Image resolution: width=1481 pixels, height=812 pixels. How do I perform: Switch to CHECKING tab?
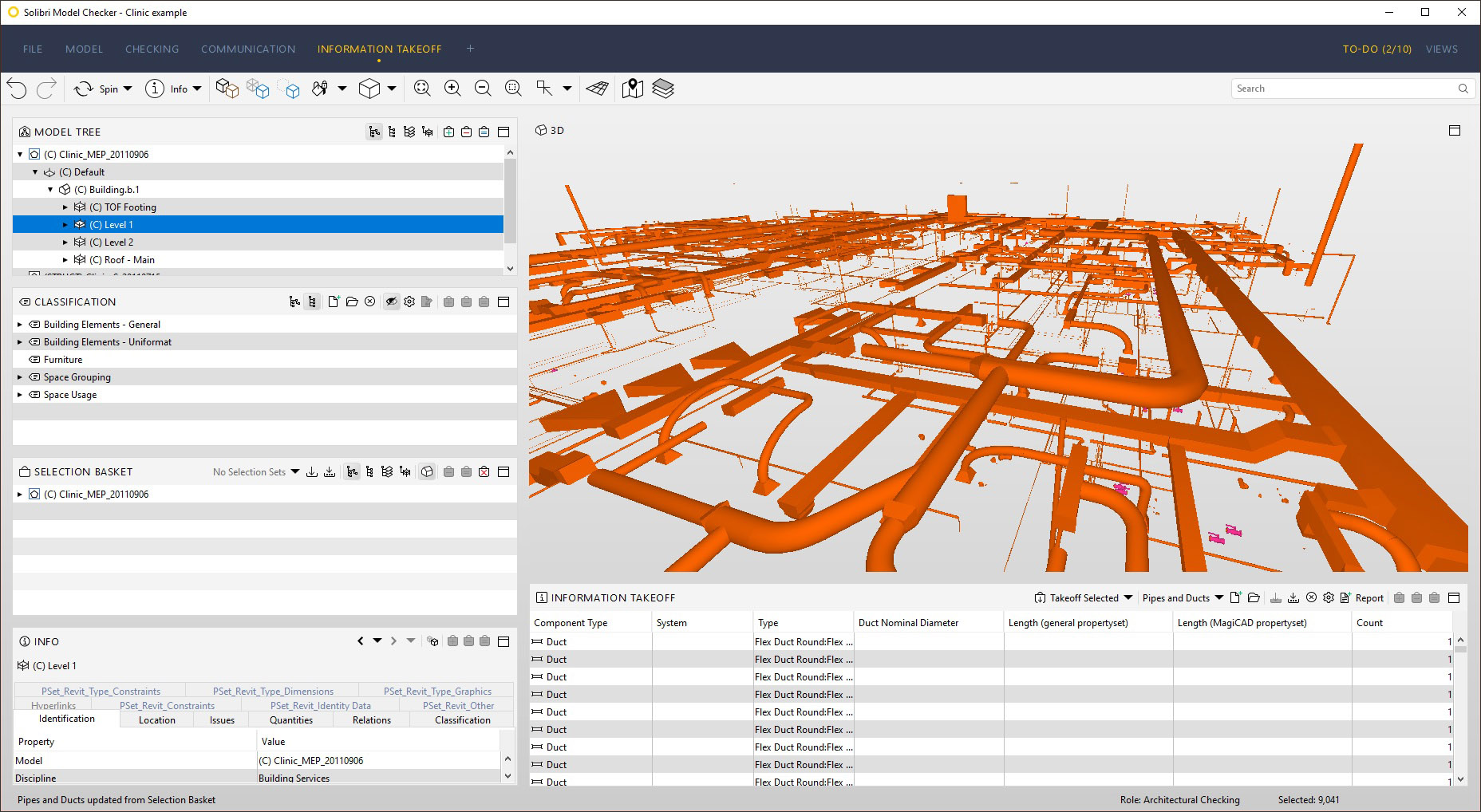point(152,49)
